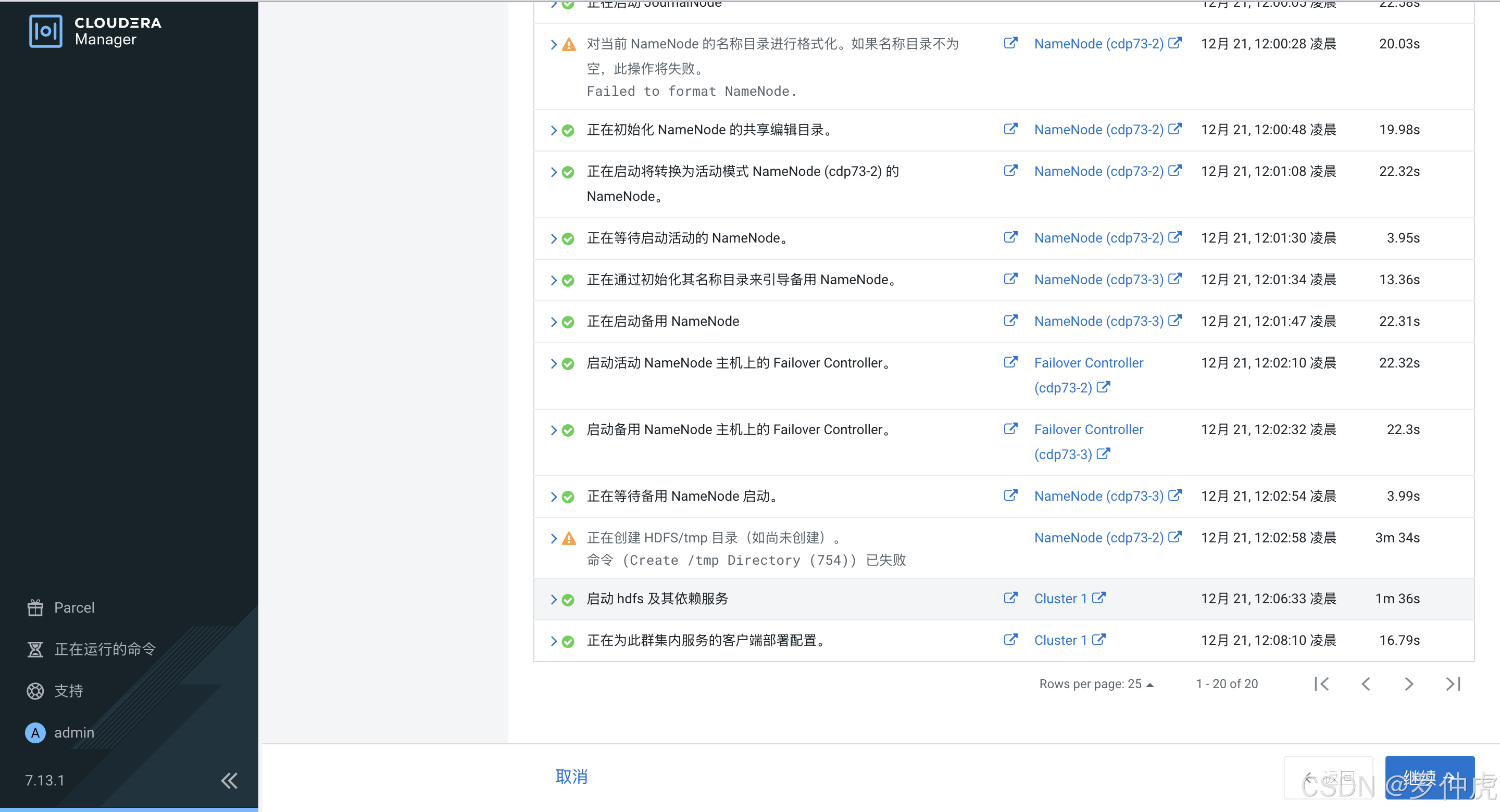Expand the 正在等待备用 NameNode 启动 step
Viewport: 1500px width, 812px height.
[x=553, y=497]
